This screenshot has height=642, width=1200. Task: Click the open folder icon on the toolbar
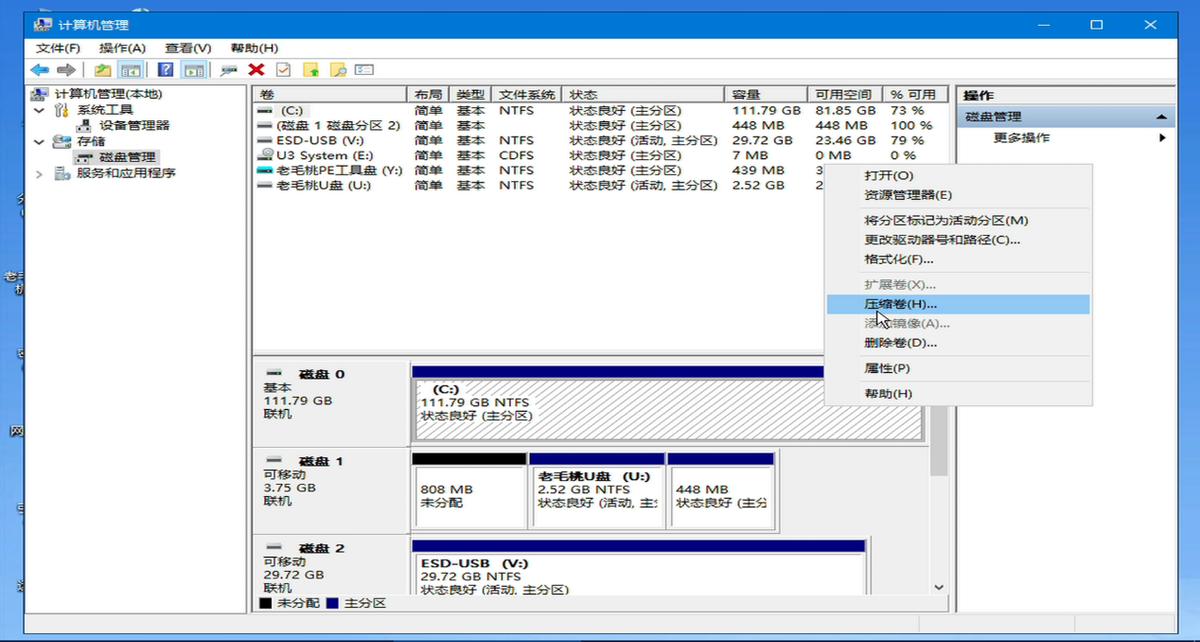tap(104, 68)
